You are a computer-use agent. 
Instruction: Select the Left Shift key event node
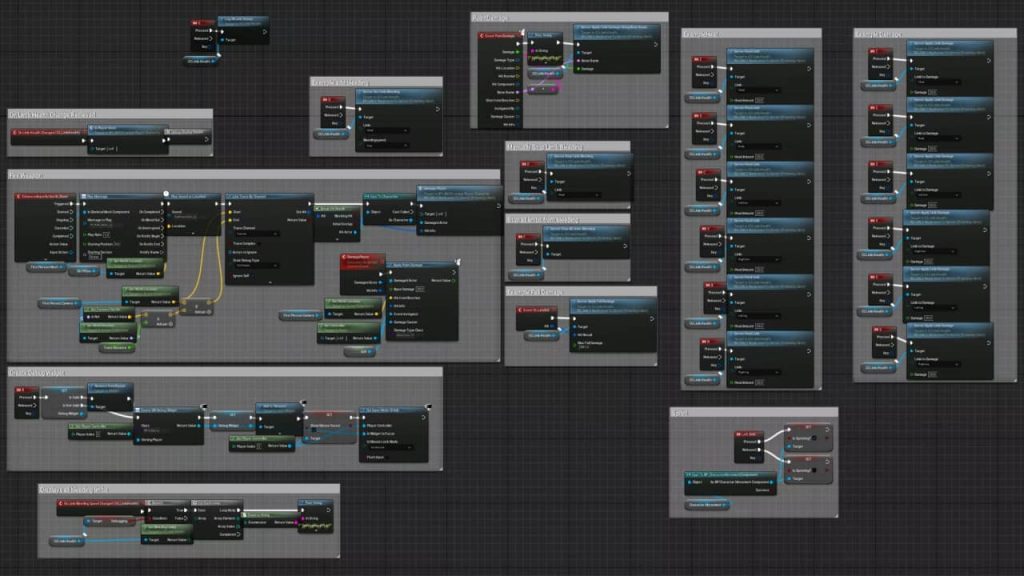click(x=748, y=447)
